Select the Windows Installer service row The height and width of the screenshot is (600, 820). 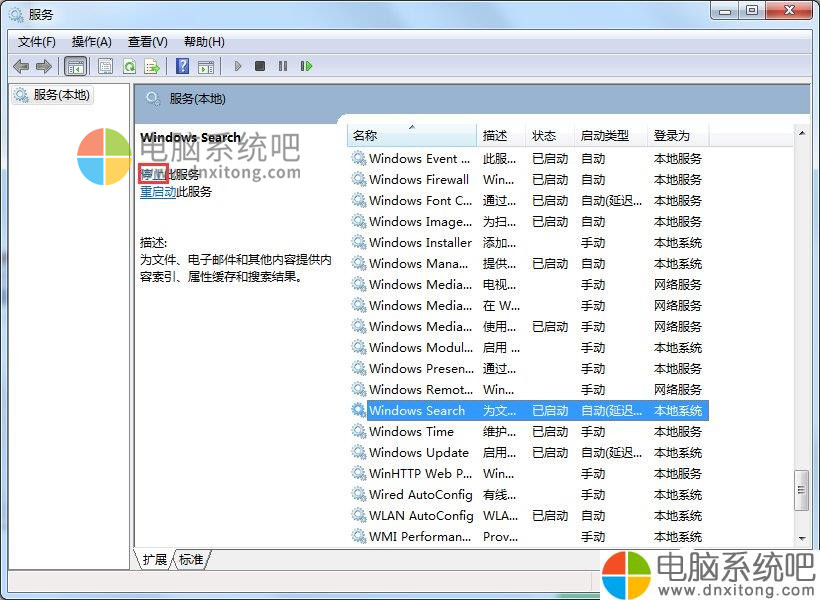point(528,243)
